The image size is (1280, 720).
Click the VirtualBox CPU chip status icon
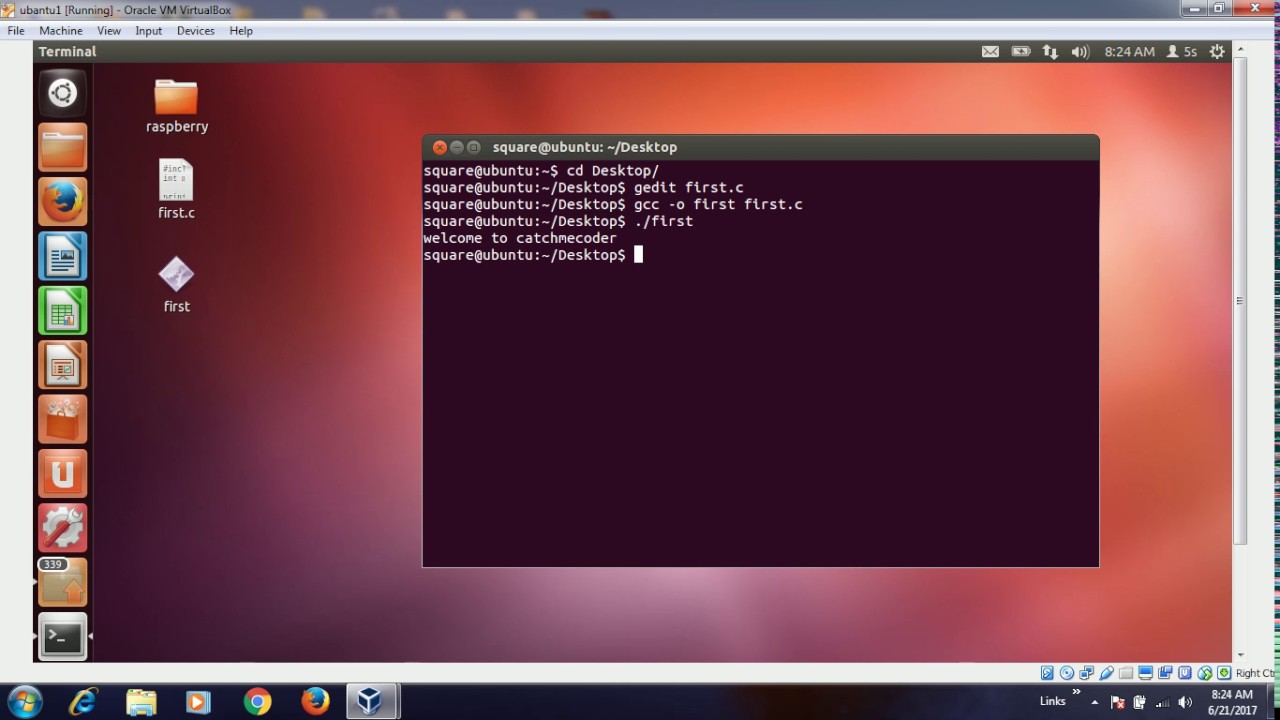(1185, 673)
